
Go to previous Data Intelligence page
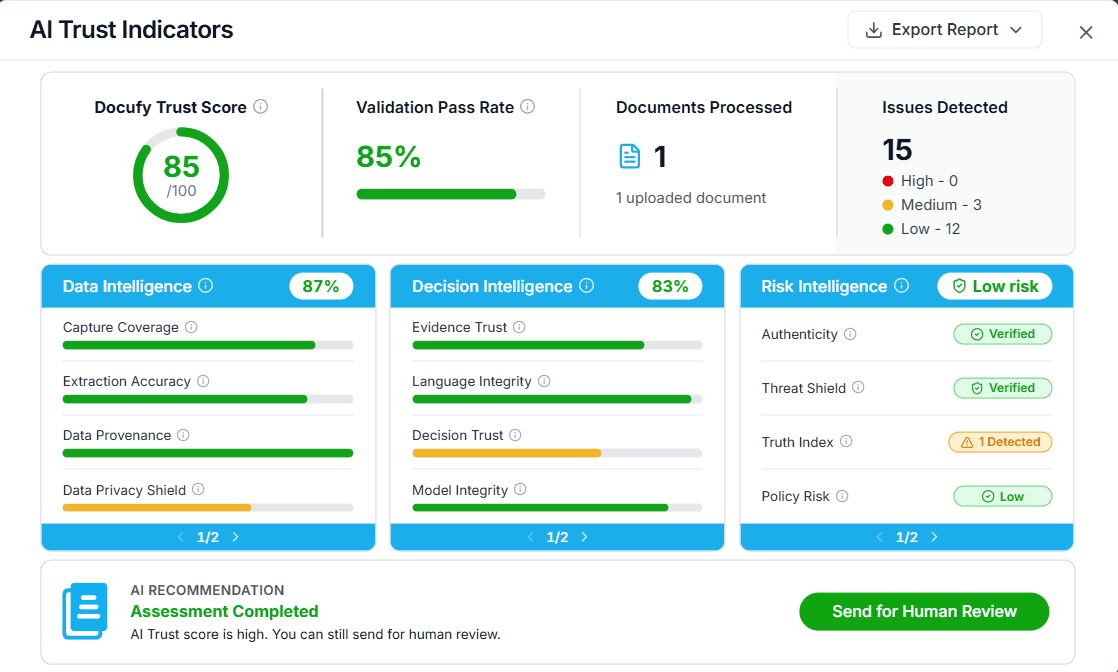(180, 537)
